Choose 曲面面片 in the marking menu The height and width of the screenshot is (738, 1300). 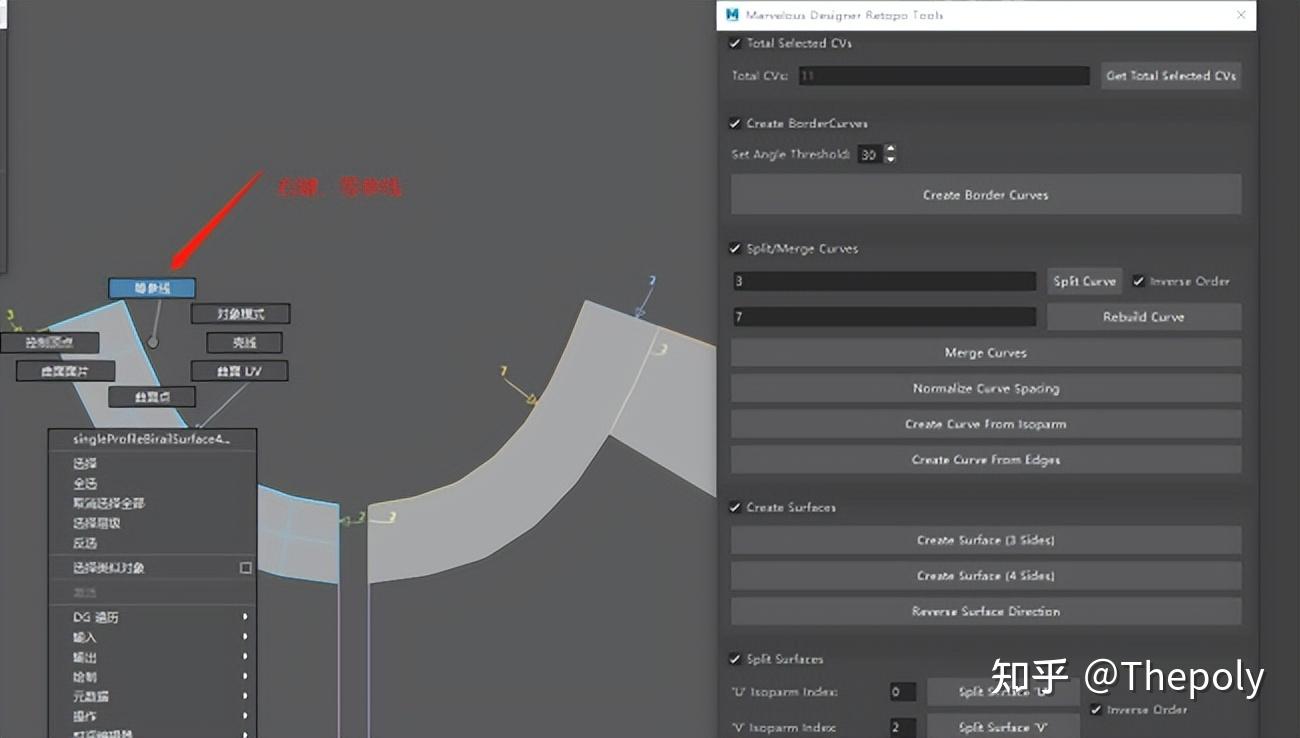click(x=66, y=371)
